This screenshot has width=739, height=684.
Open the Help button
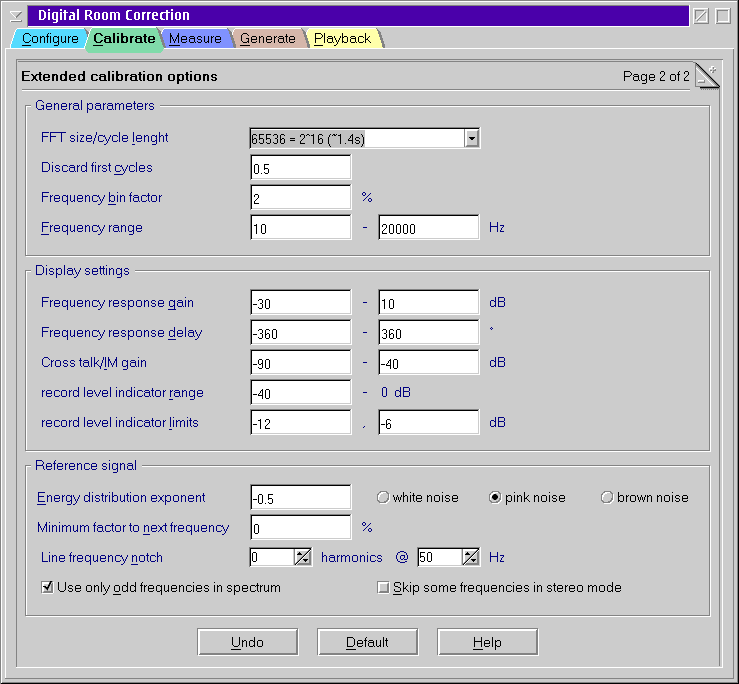pyautogui.click(x=487, y=642)
